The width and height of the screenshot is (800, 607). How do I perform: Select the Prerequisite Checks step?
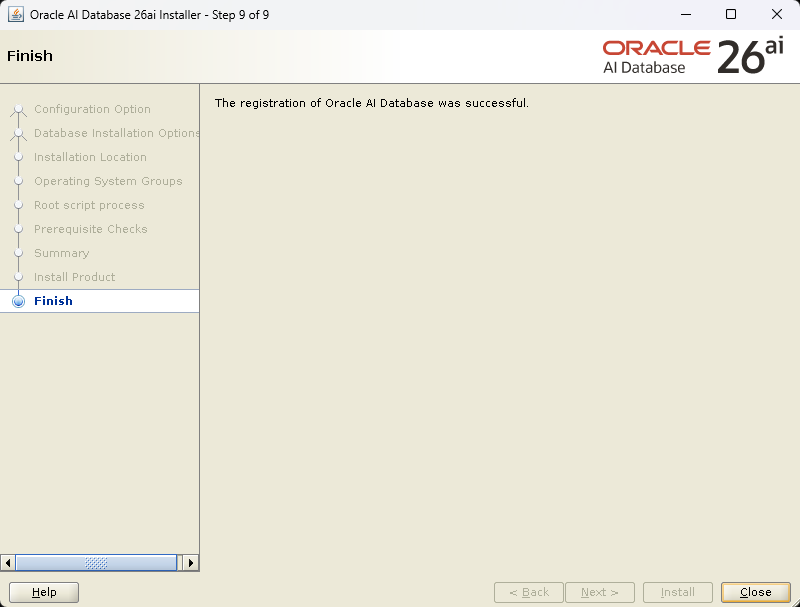[x=91, y=229]
